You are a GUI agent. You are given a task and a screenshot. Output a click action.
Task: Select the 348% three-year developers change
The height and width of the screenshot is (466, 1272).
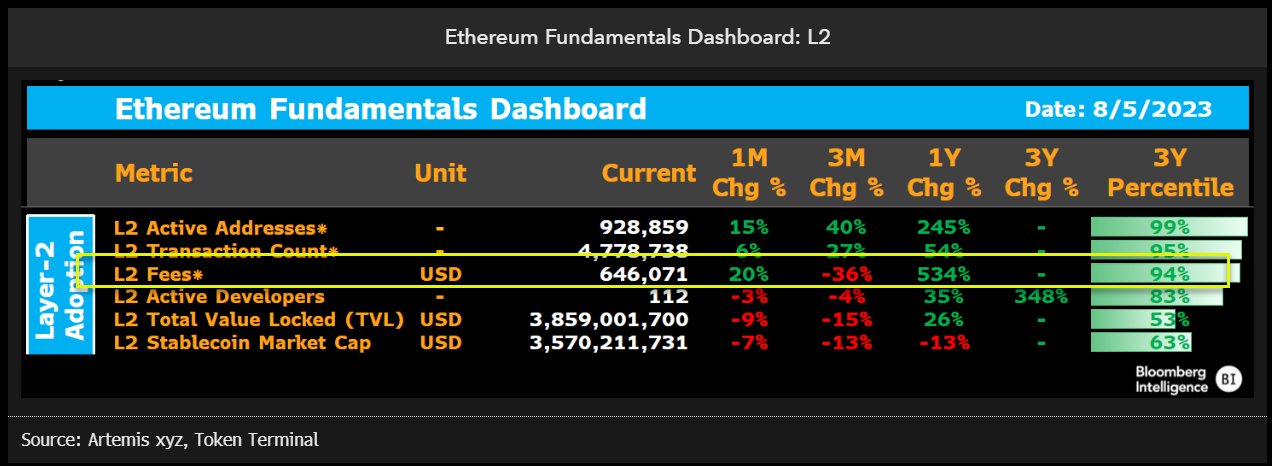[1041, 297]
